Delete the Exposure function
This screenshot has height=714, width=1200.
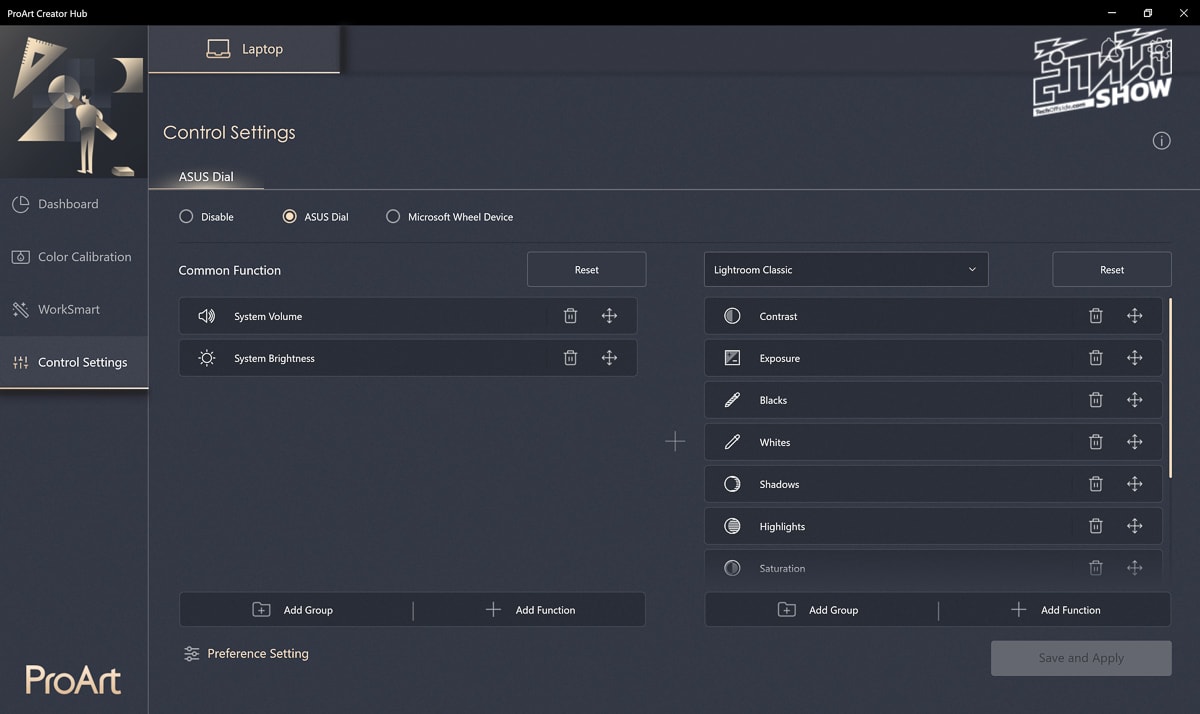[1096, 358]
